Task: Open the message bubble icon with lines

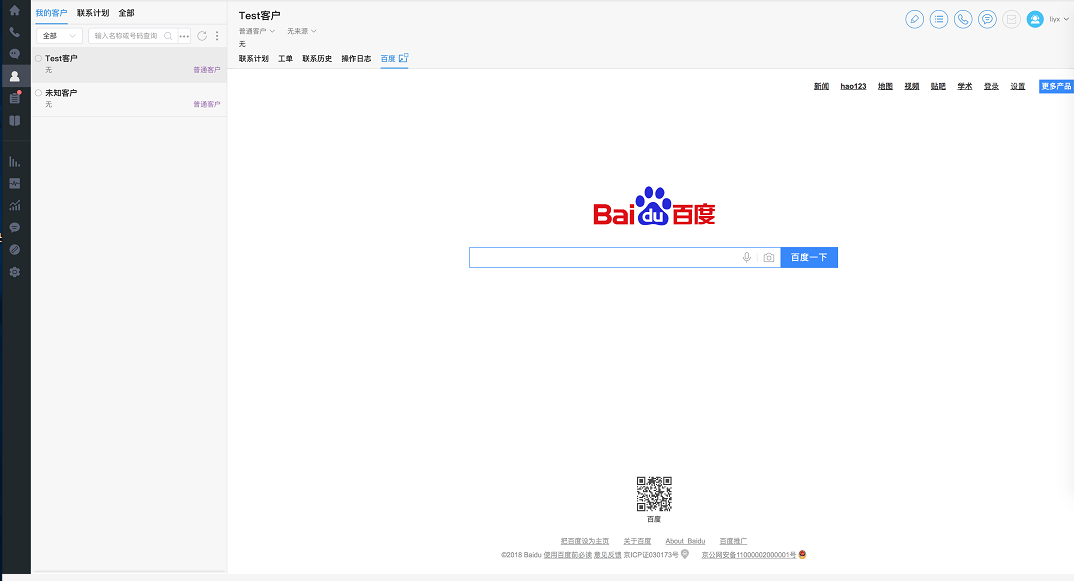Action: tap(14, 227)
